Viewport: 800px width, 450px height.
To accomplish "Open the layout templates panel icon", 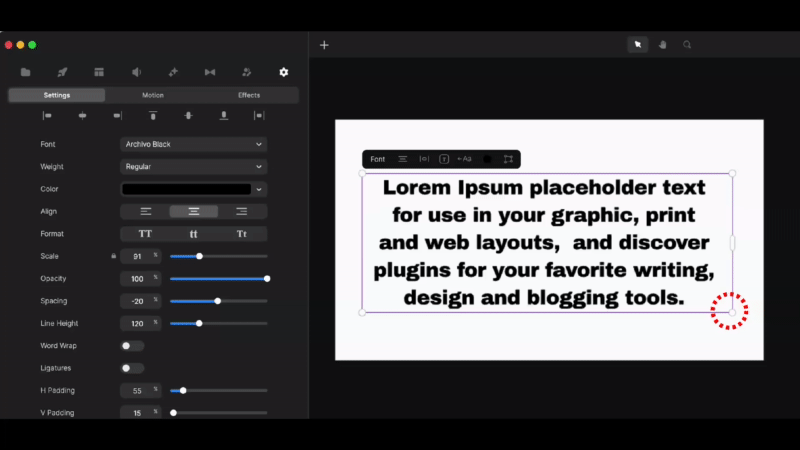I will pos(99,72).
